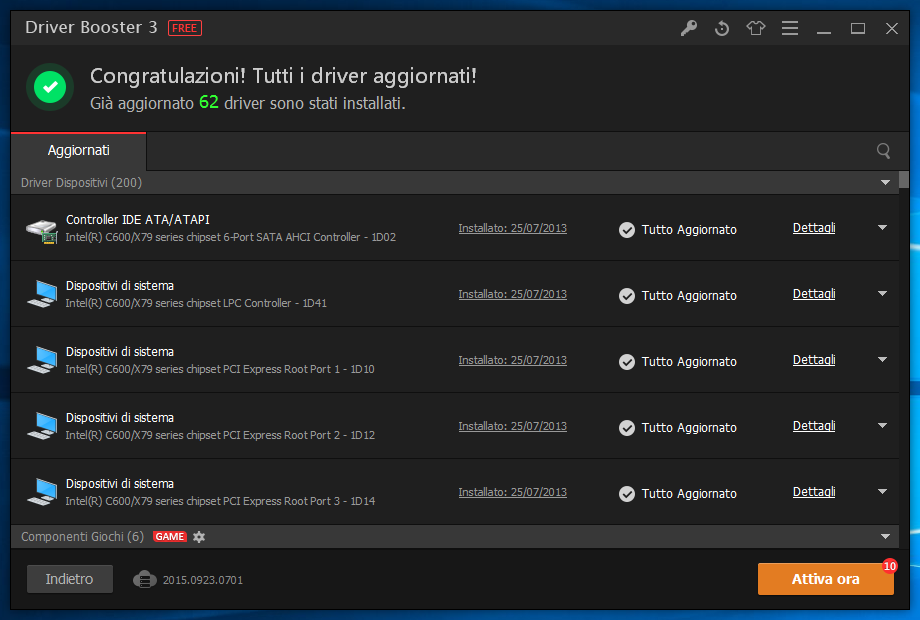Click the red GAME badge
The image size is (920, 620).
point(170,537)
